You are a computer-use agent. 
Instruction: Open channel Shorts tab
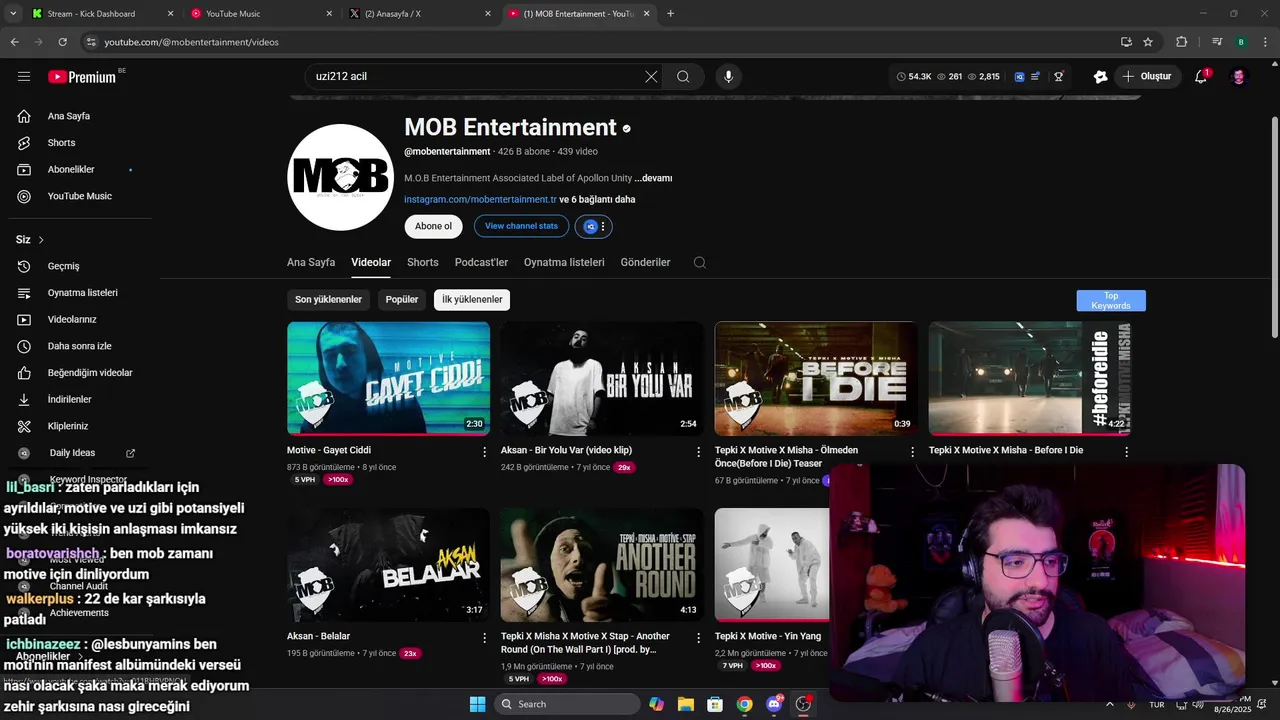423,263
